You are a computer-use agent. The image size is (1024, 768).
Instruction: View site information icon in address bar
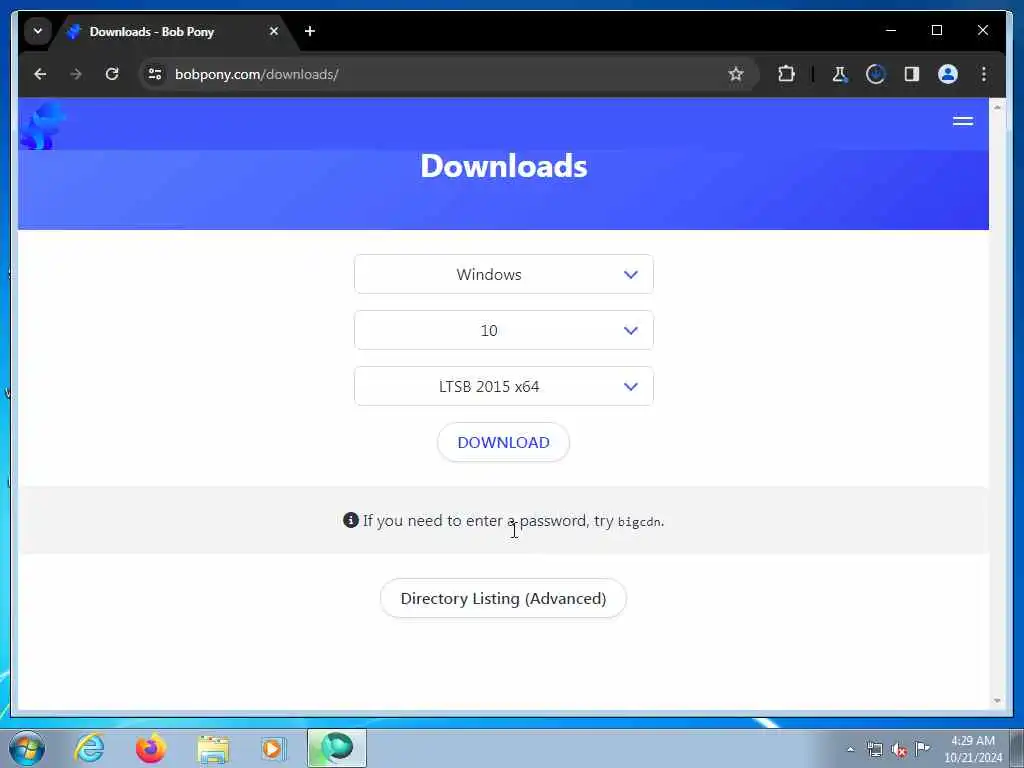(155, 74)
